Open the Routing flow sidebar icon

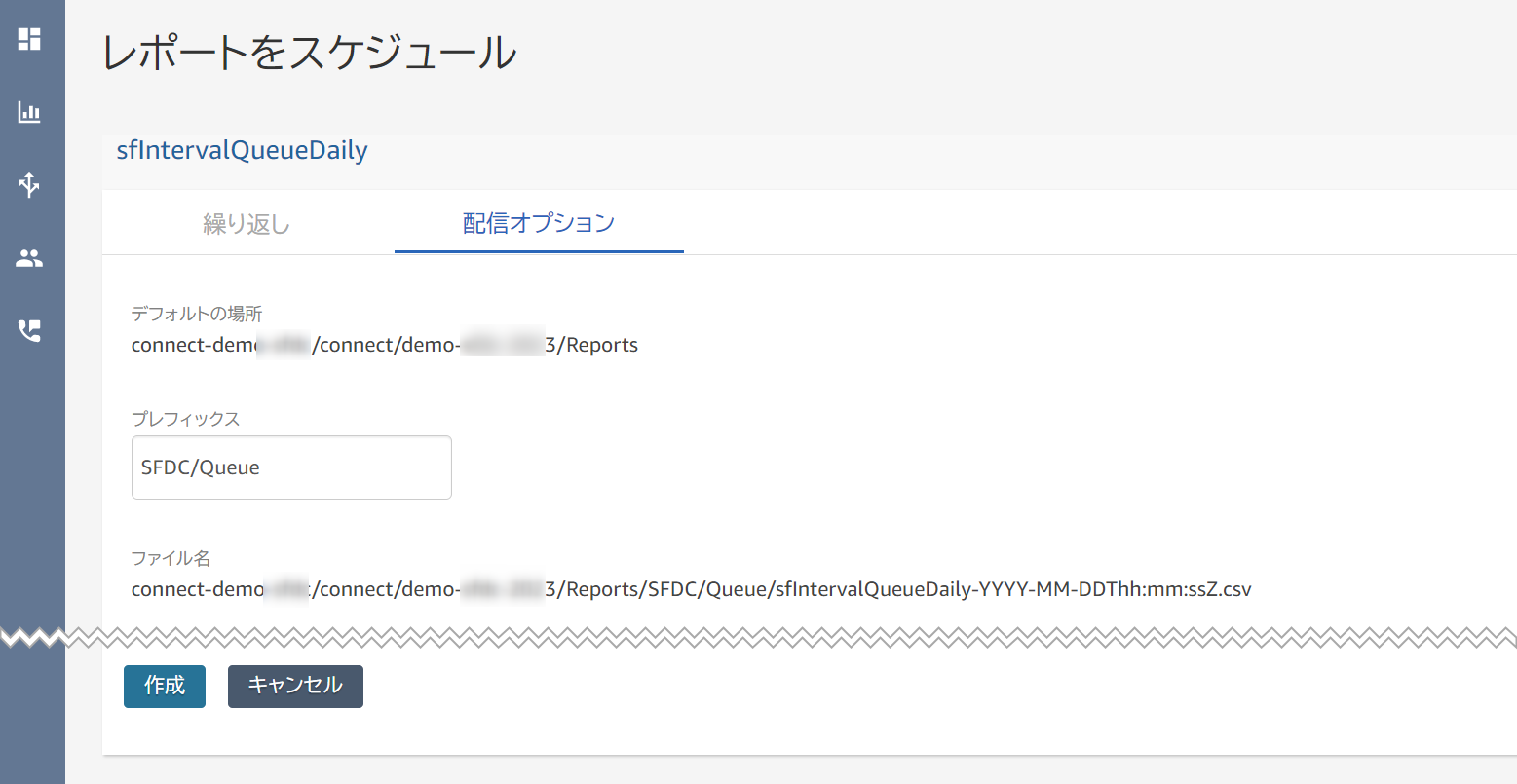pos(29,185)
